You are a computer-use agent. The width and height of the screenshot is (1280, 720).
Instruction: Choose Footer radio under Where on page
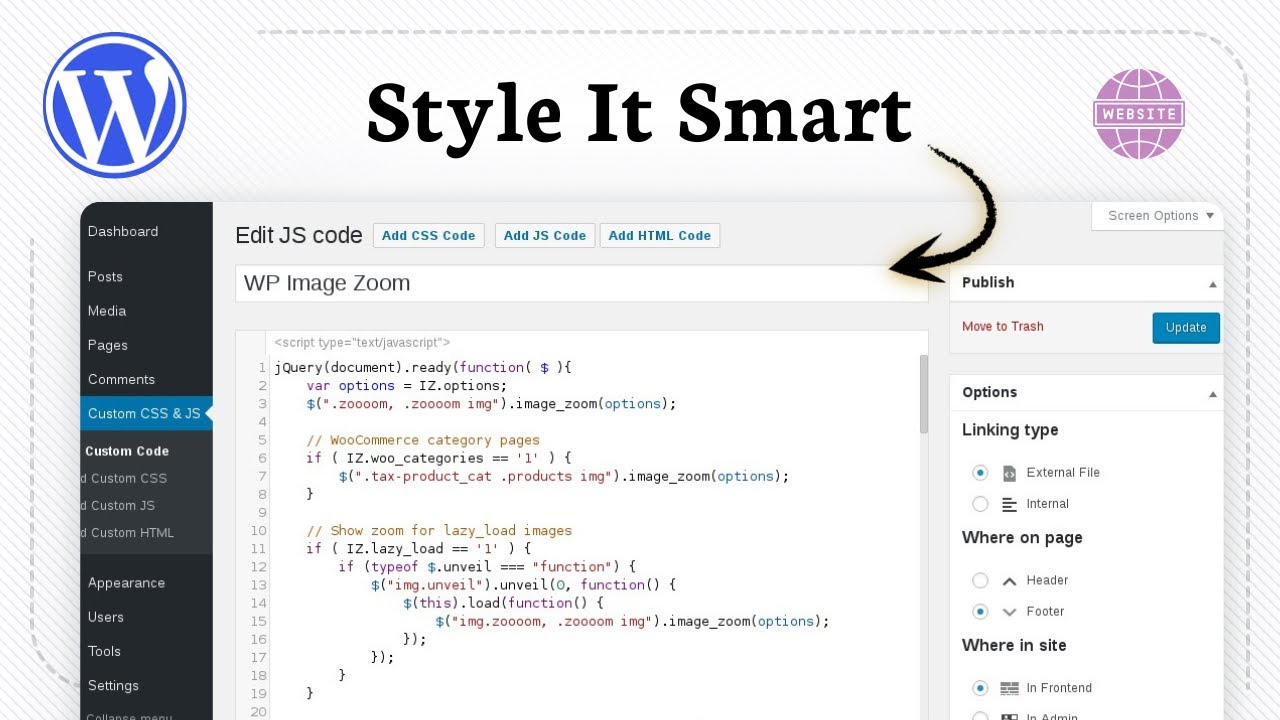980,612
